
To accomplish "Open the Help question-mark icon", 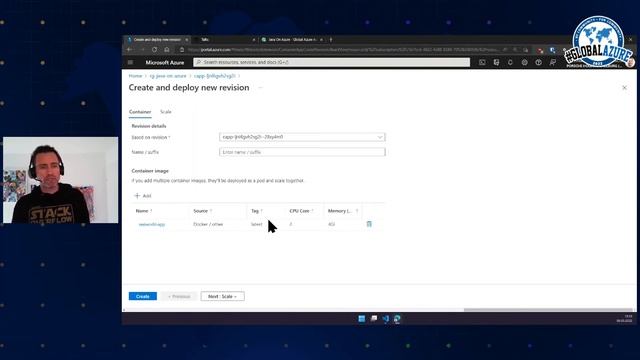I will 538,62.
